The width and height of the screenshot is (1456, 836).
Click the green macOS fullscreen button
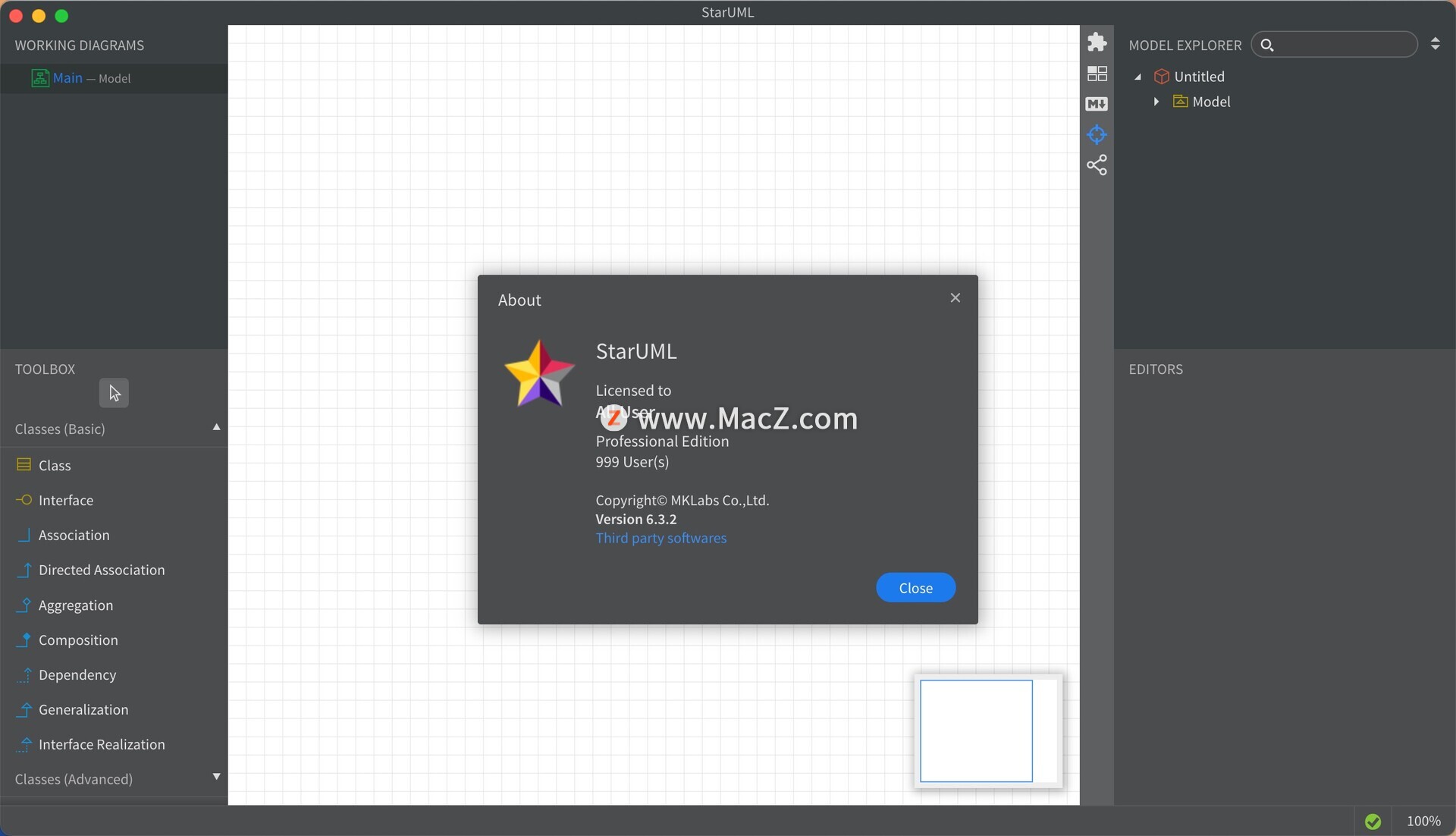click(62, 16)
